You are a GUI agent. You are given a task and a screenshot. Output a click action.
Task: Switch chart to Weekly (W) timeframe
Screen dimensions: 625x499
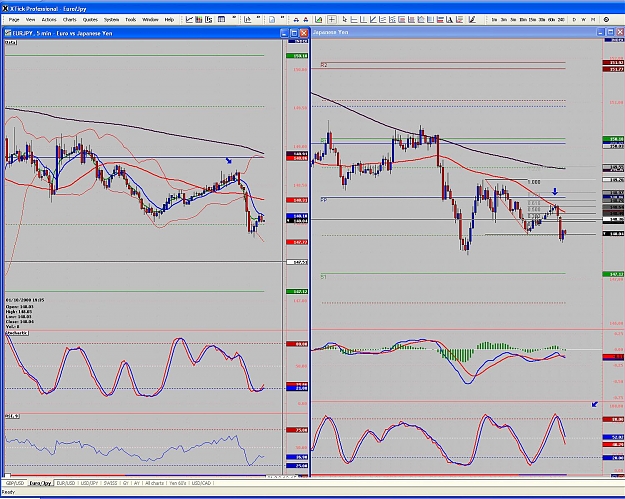coord(584,20)
